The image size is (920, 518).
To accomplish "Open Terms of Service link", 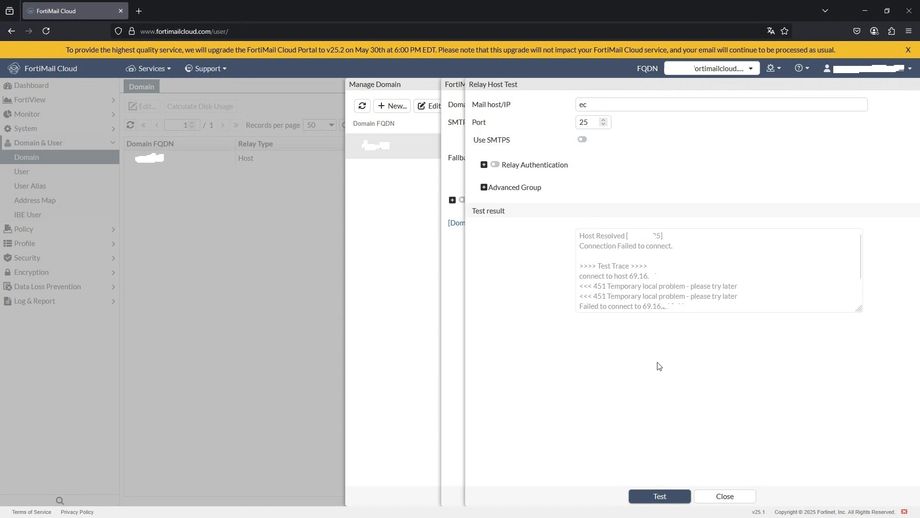I will pyautogui.click(x=31, y=512).
